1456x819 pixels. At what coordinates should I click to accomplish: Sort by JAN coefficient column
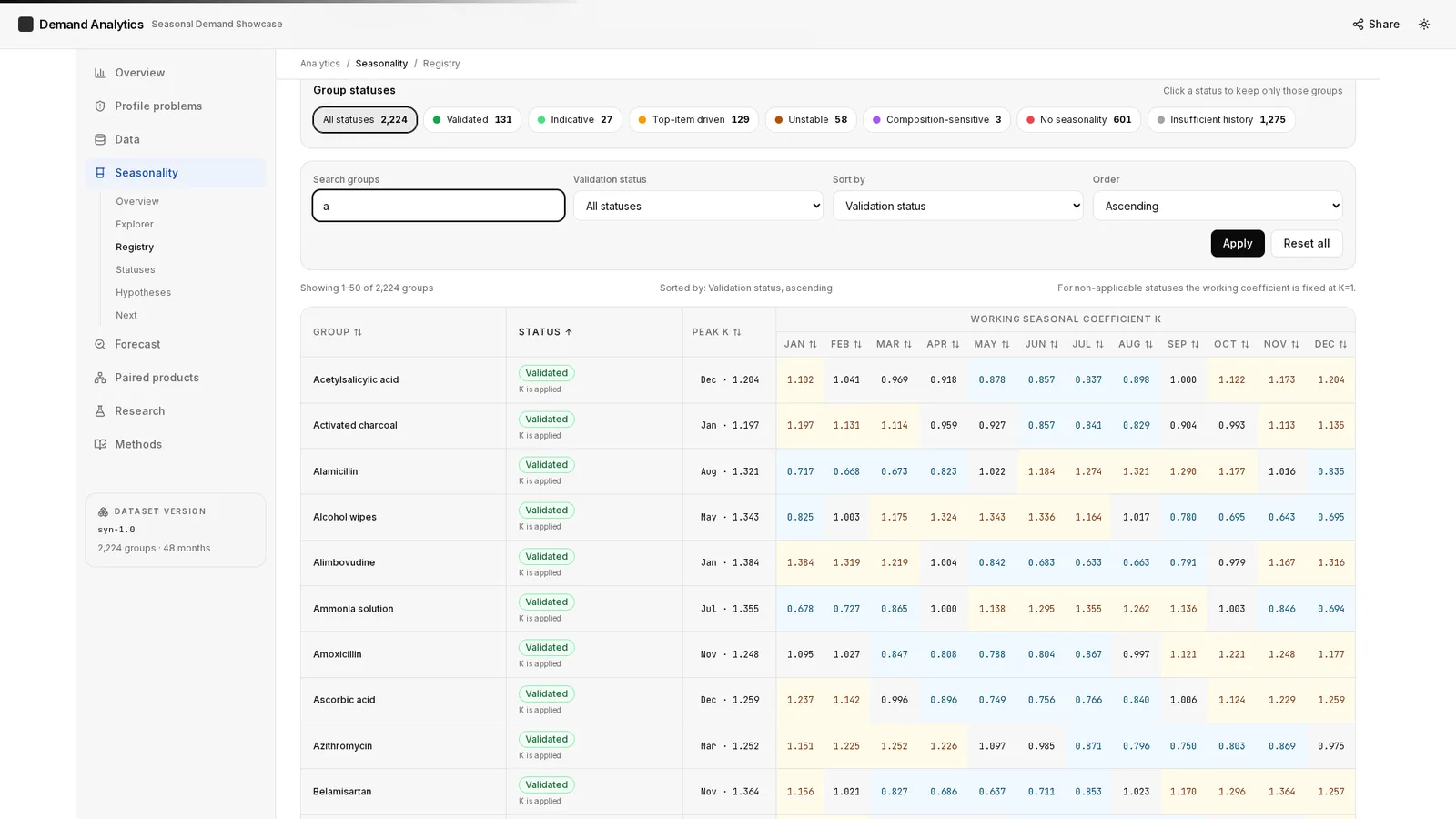pos(801,344)
